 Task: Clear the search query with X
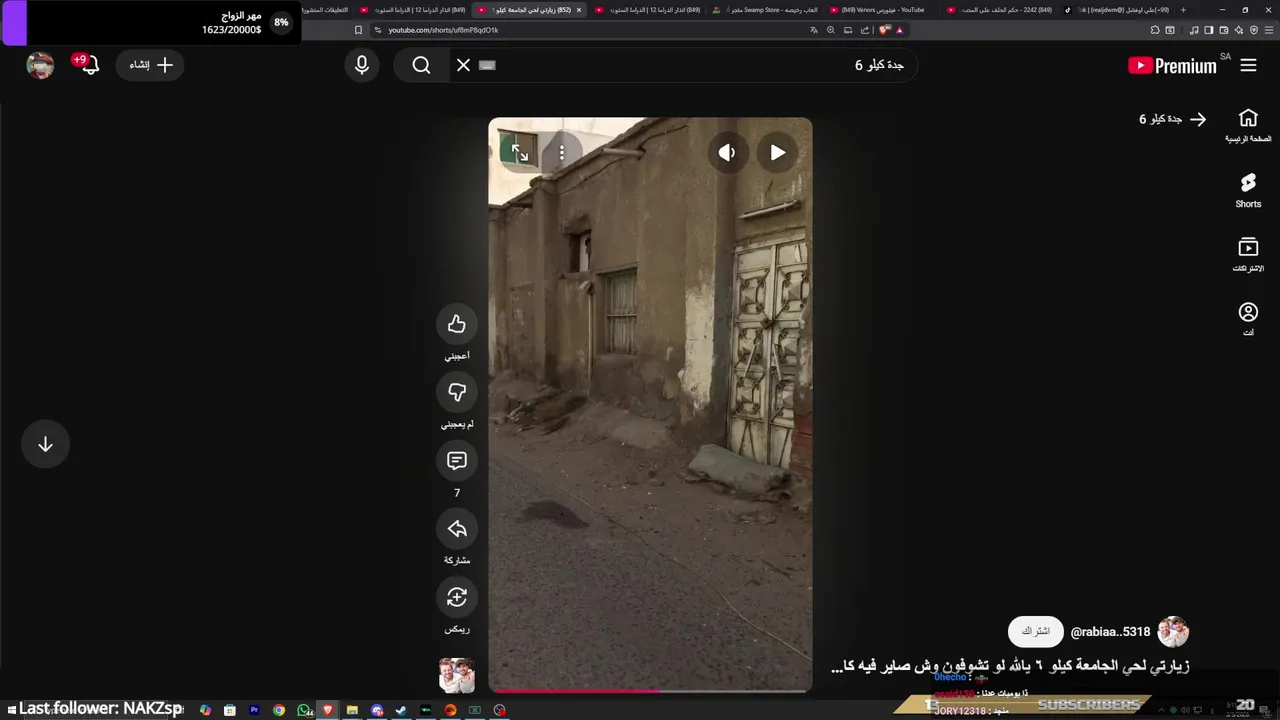click(x=463, y=65)
